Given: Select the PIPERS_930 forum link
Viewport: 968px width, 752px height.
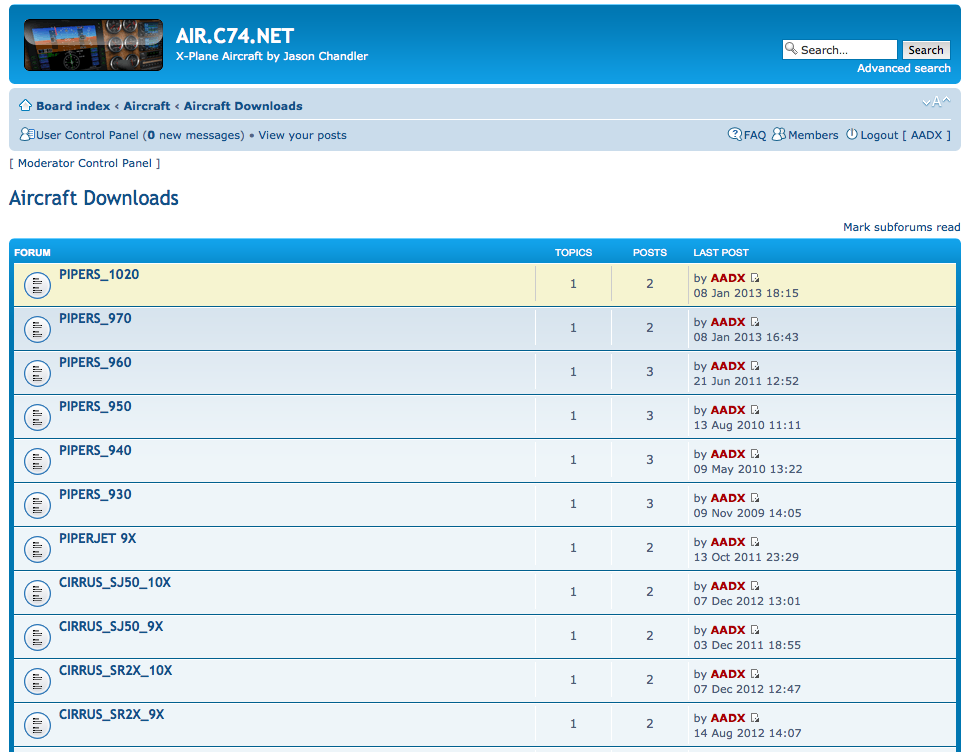Looking at the screenshot, I should 95,494.
